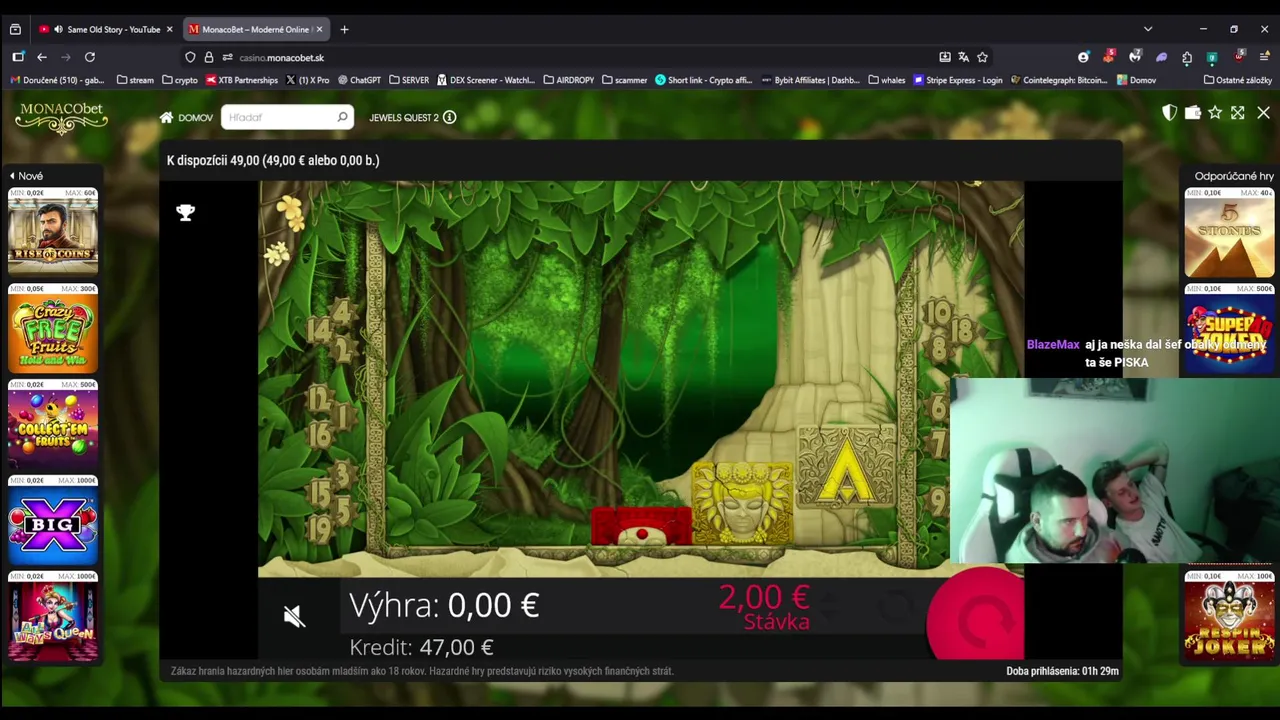View site padlock security info
Screen dimensions: 1280x720
(209, 57)
